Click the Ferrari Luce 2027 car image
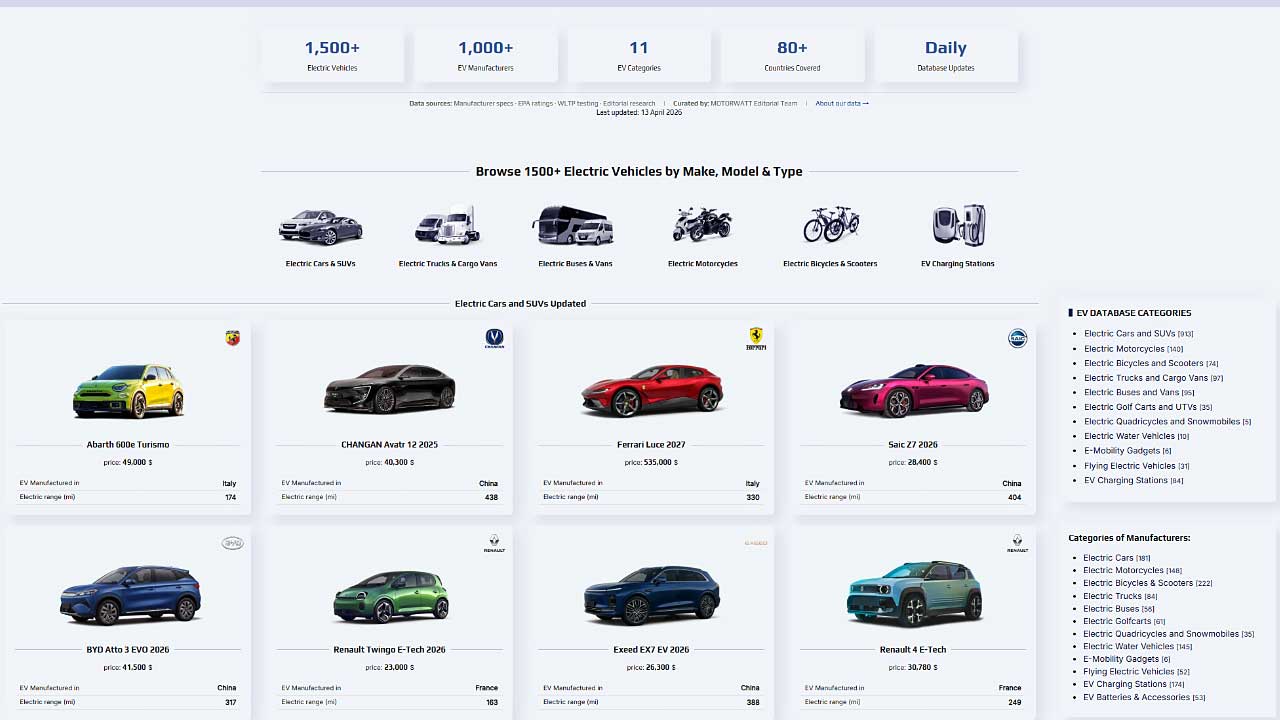Image resolution: width=1280 pixels, height=720 pixels. point(652,392)
